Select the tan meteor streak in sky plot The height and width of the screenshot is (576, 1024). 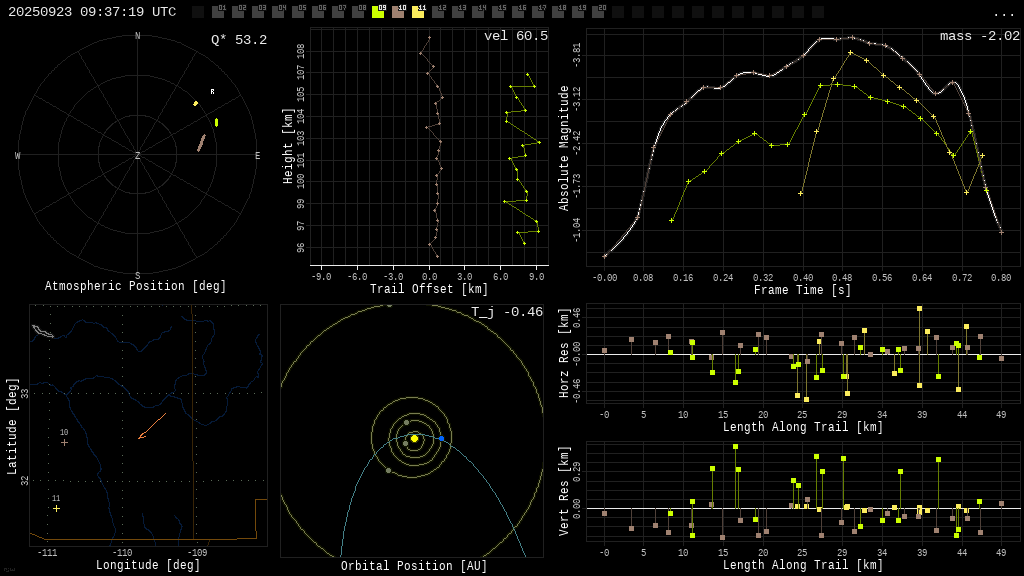tap(201, 143)
